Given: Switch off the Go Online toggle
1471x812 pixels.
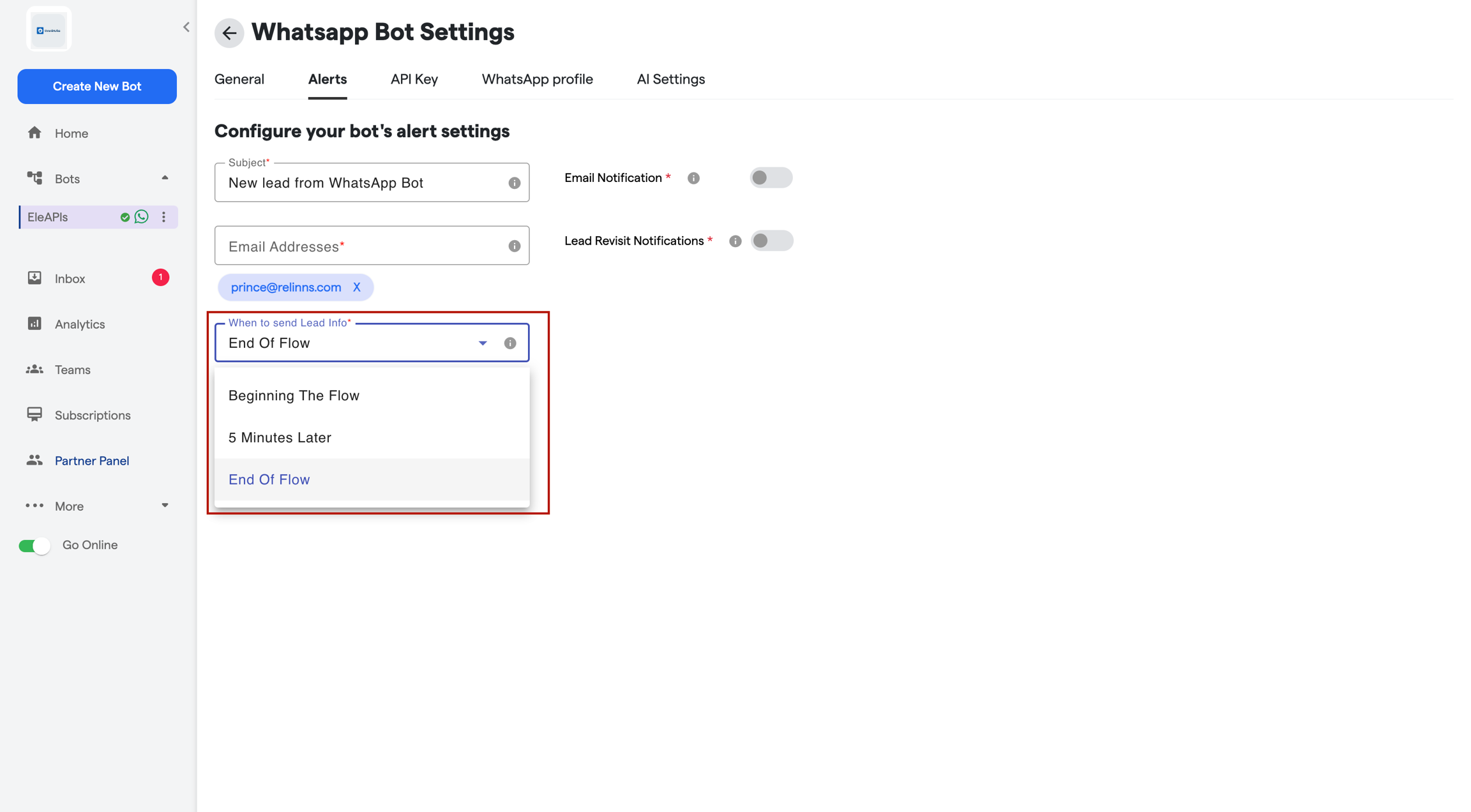Looking at the screenshot, I should pos(34,546).
